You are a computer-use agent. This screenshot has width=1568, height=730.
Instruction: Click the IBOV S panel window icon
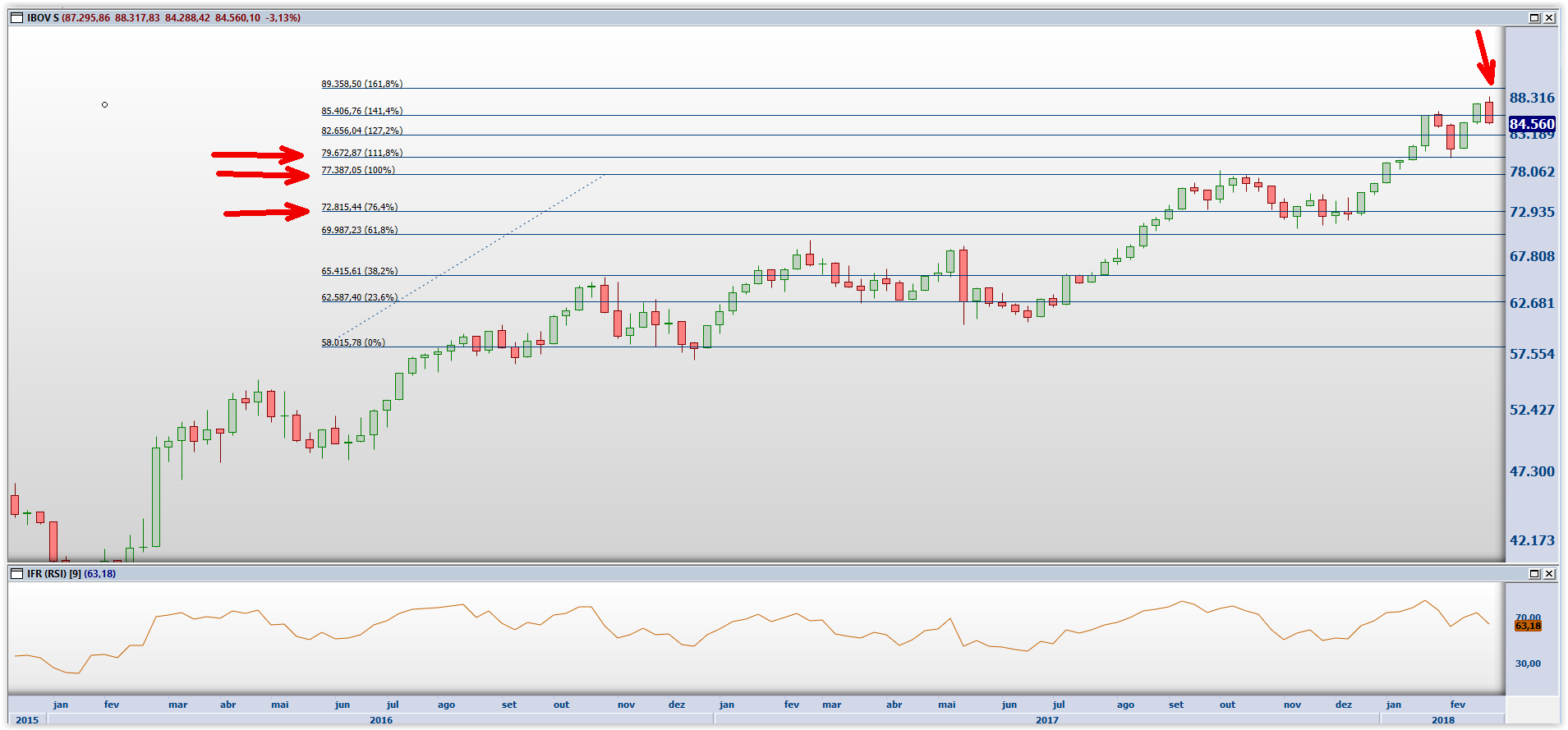pos(16,17)
